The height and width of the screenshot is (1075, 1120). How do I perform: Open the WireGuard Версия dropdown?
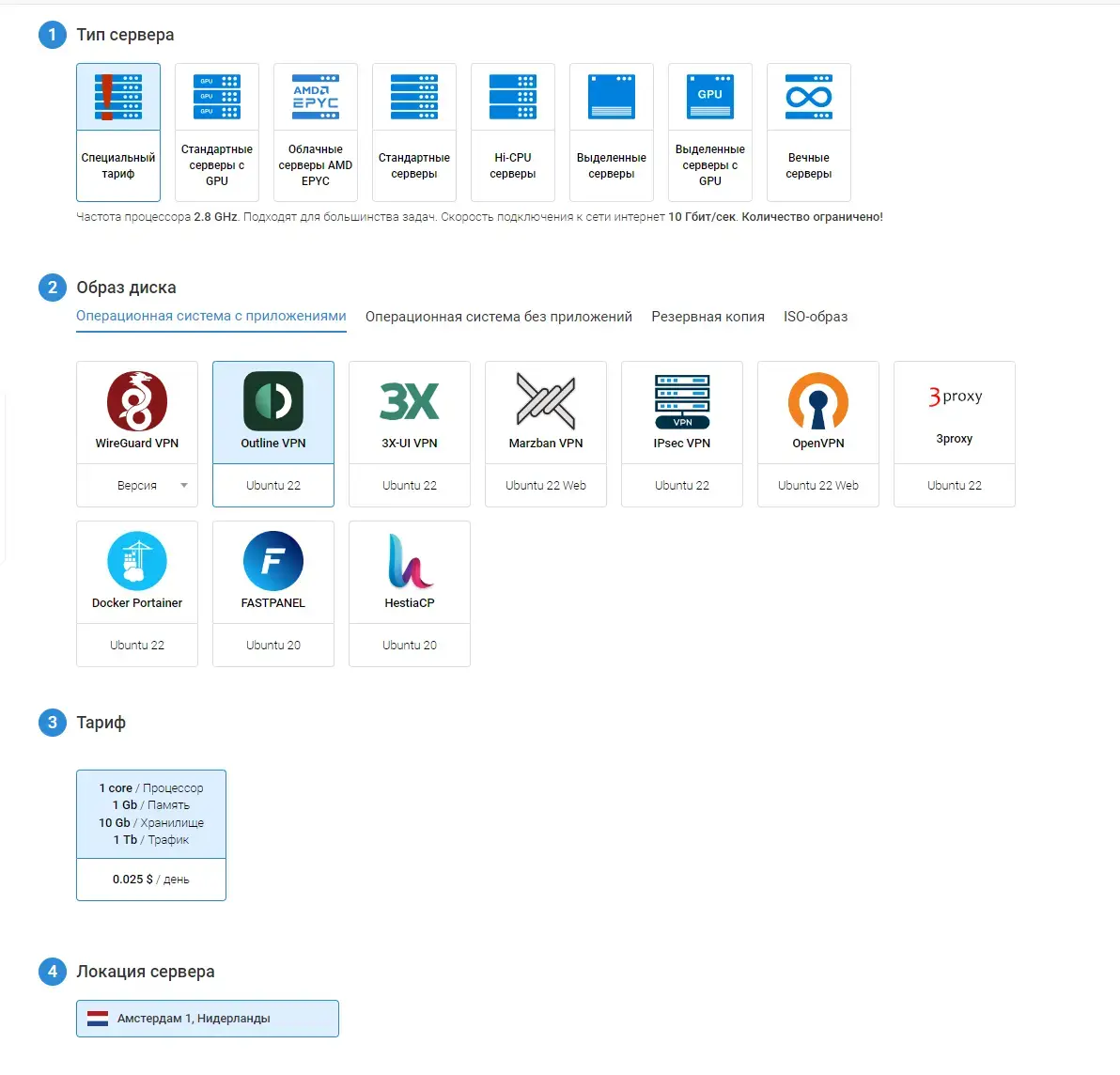[x=137, y=486]
